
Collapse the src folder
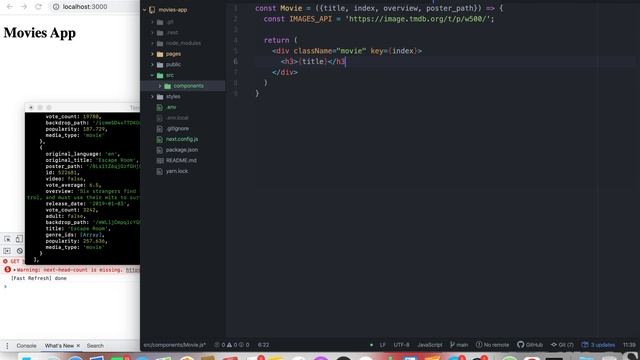152,76
